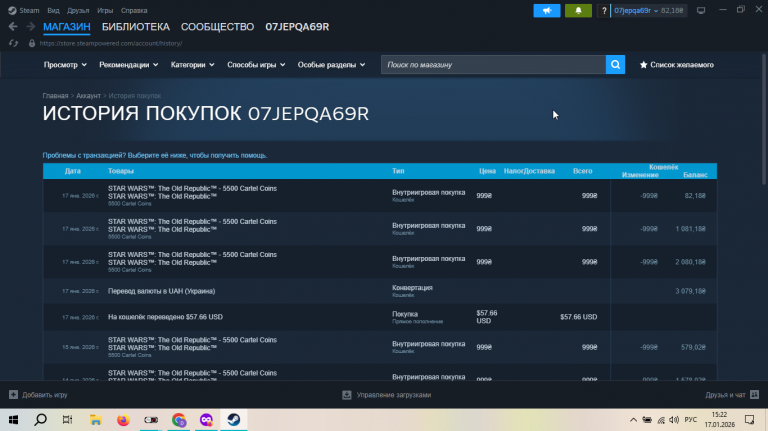Open the 07JEPQA69R profile tab
This screenshot has width=768, height=431.
click(x=297, y=27)
